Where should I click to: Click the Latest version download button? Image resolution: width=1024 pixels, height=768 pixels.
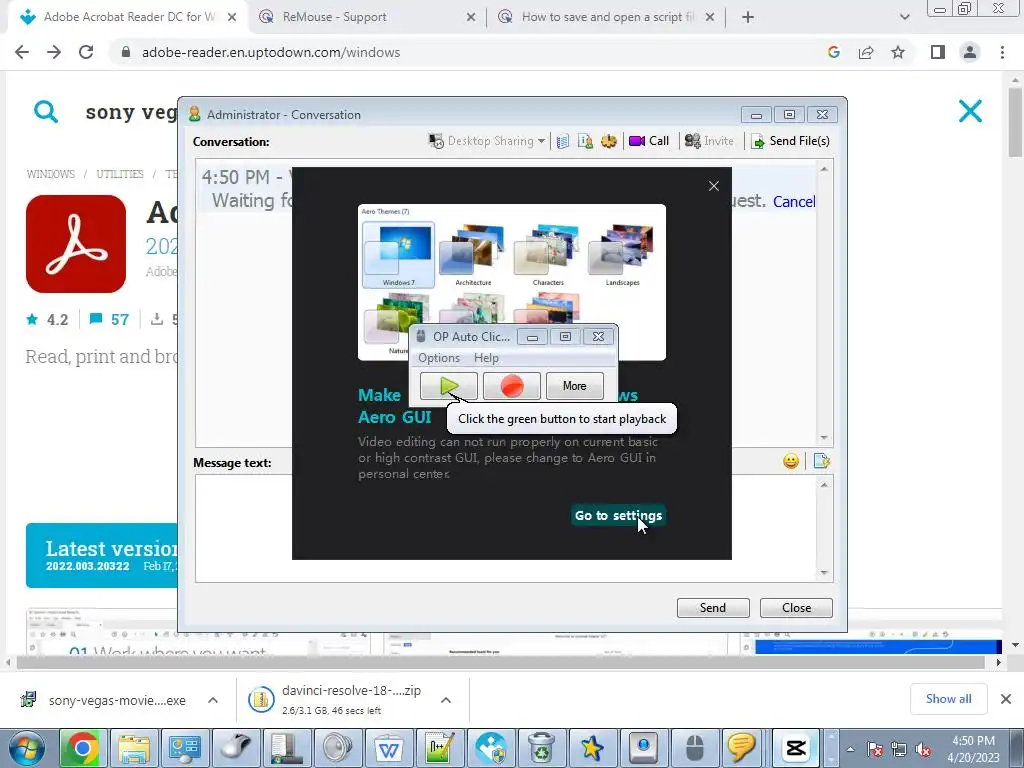tap(102, 555)
